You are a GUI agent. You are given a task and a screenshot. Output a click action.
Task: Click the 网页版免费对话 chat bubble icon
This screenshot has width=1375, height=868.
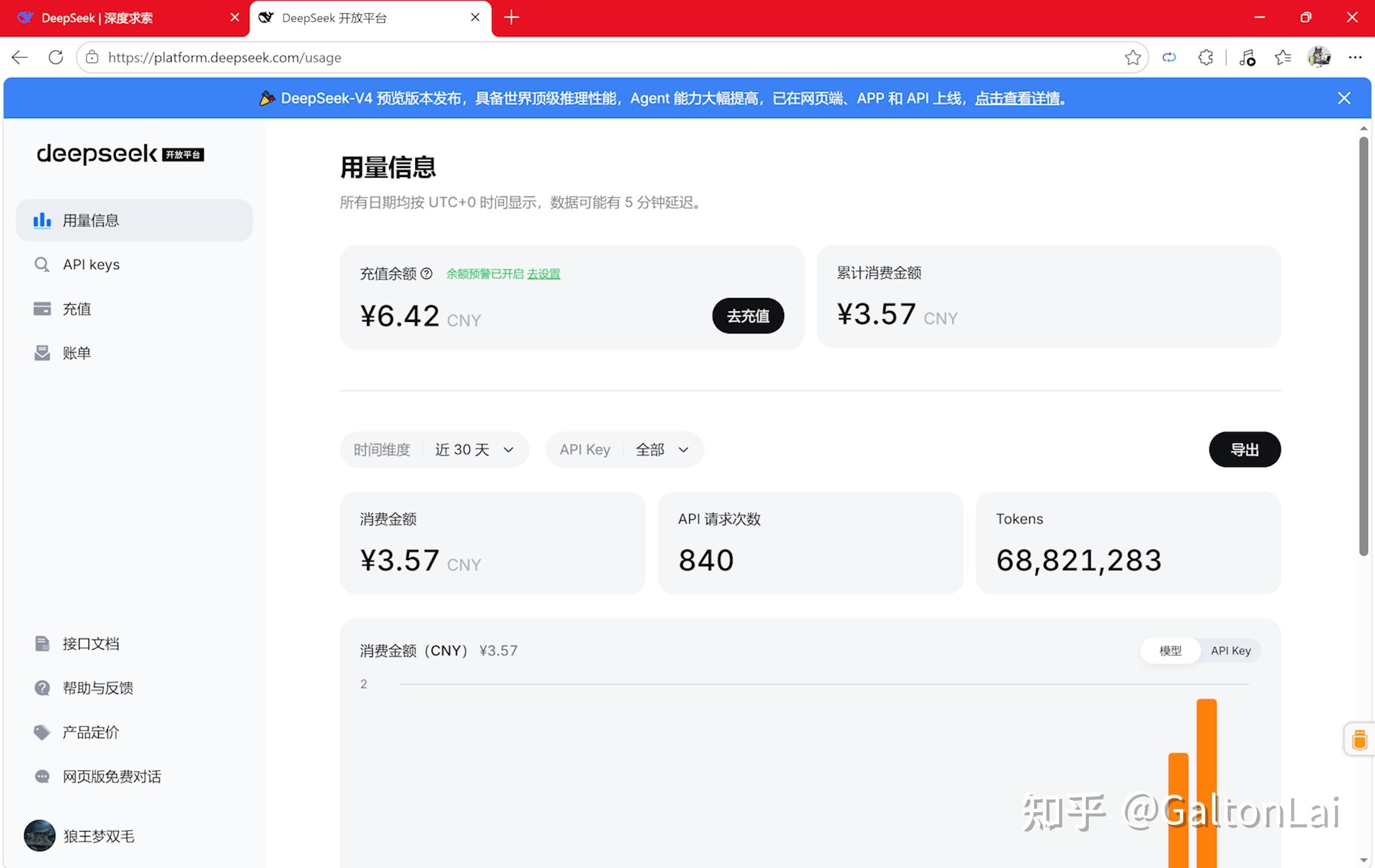point(42,776)
